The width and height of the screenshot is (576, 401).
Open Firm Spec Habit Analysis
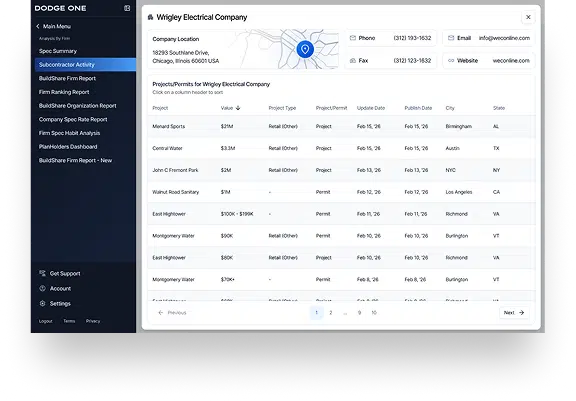[69, 133]
